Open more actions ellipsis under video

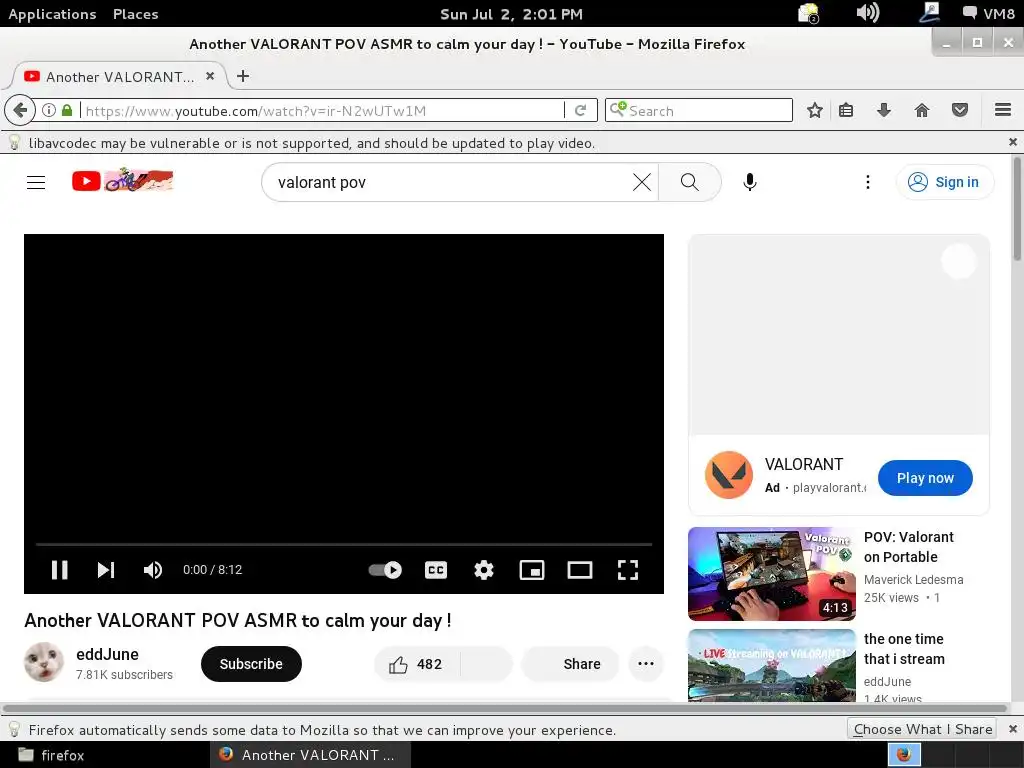tap(646, 664)
